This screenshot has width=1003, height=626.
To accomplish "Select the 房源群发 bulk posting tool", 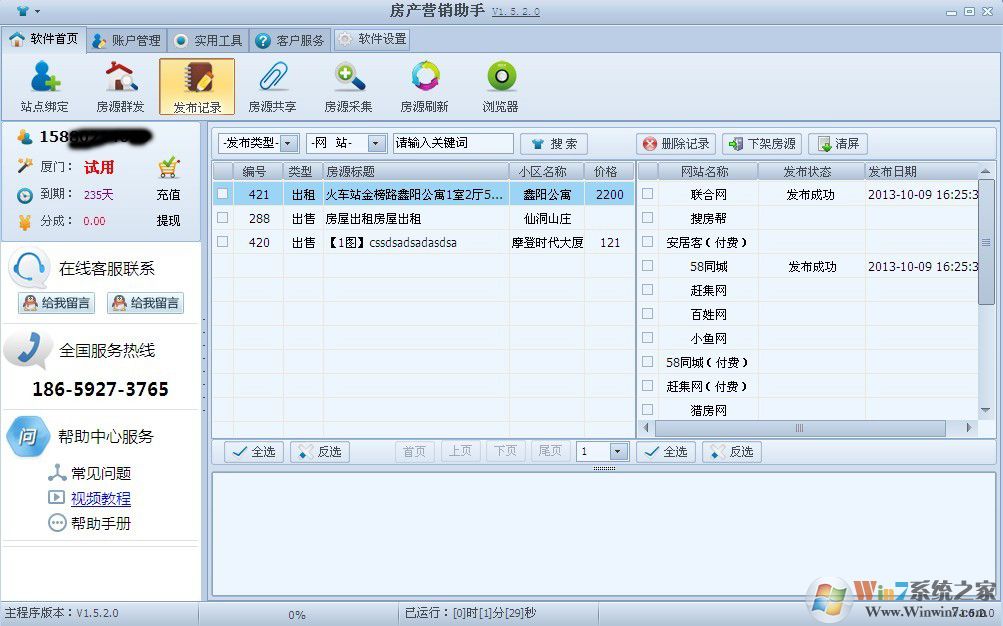I will pos(119,86).
